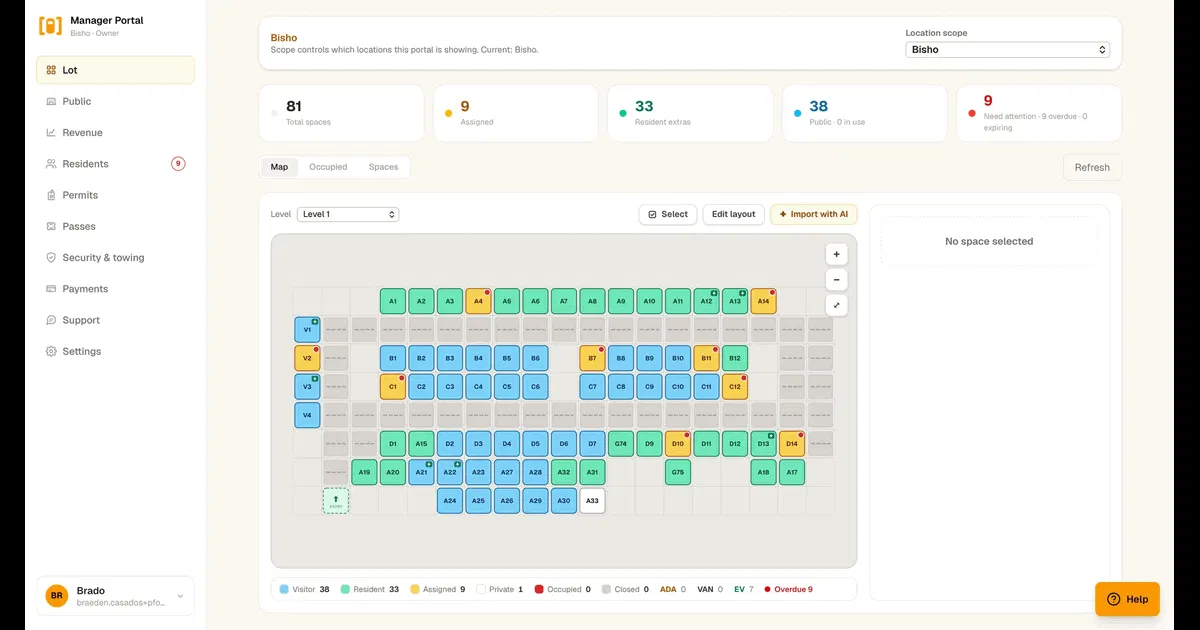Select space G75 on map
Image resolution: width=1200 pixels, height=630 pixels.
pos(678,472)
